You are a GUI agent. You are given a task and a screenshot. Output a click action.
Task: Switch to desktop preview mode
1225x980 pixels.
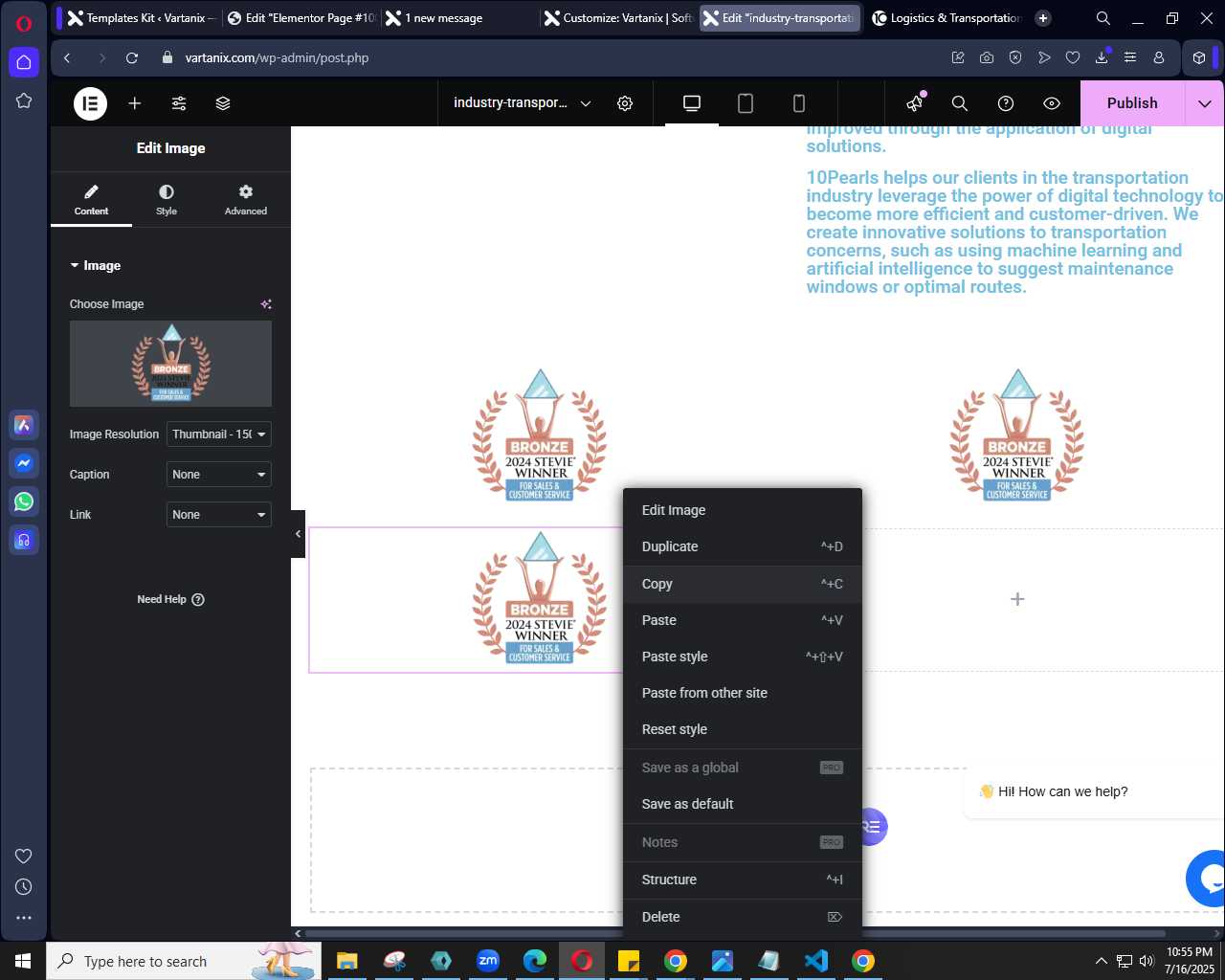(692, 103)
